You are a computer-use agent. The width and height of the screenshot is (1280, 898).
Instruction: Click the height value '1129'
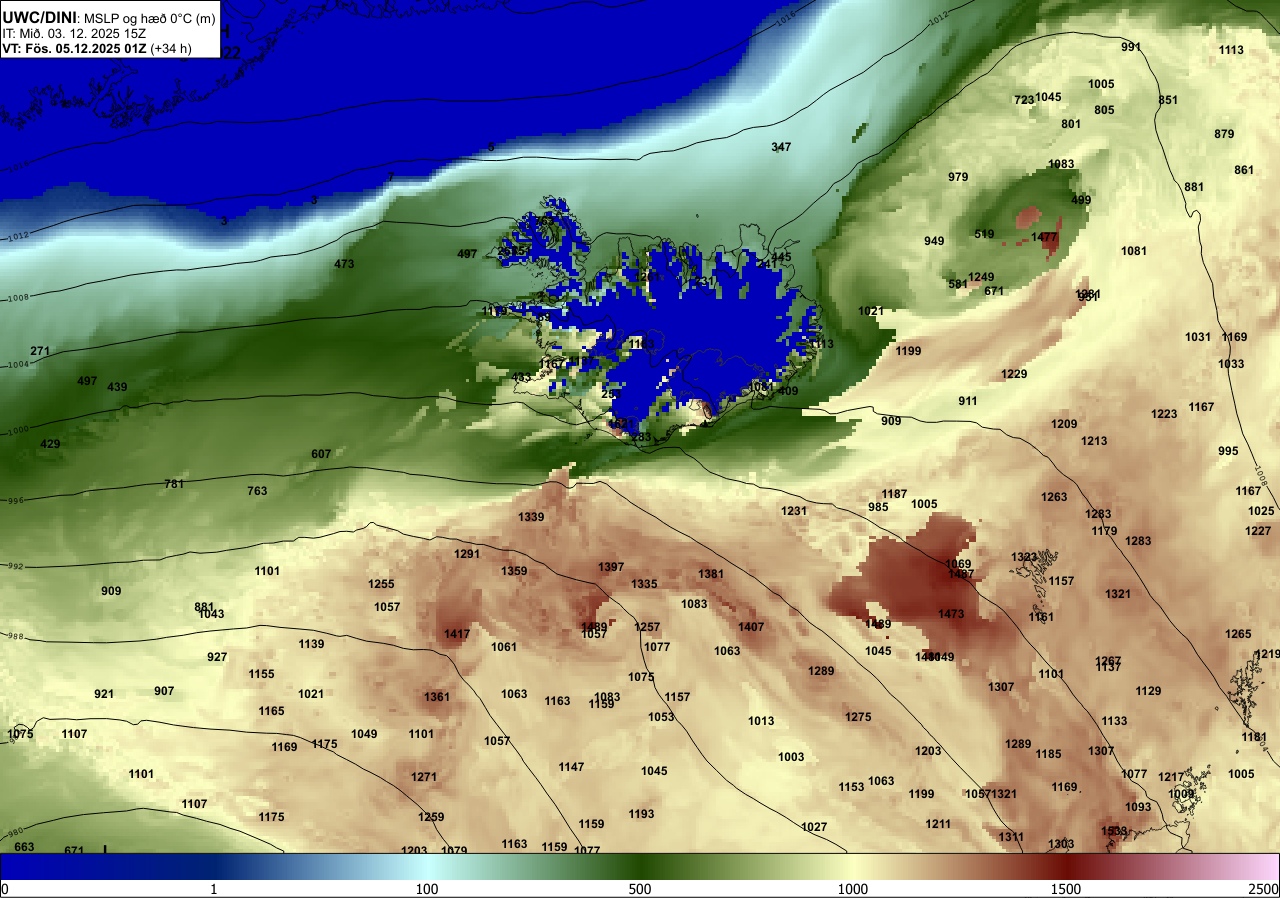coord(1148,691)
